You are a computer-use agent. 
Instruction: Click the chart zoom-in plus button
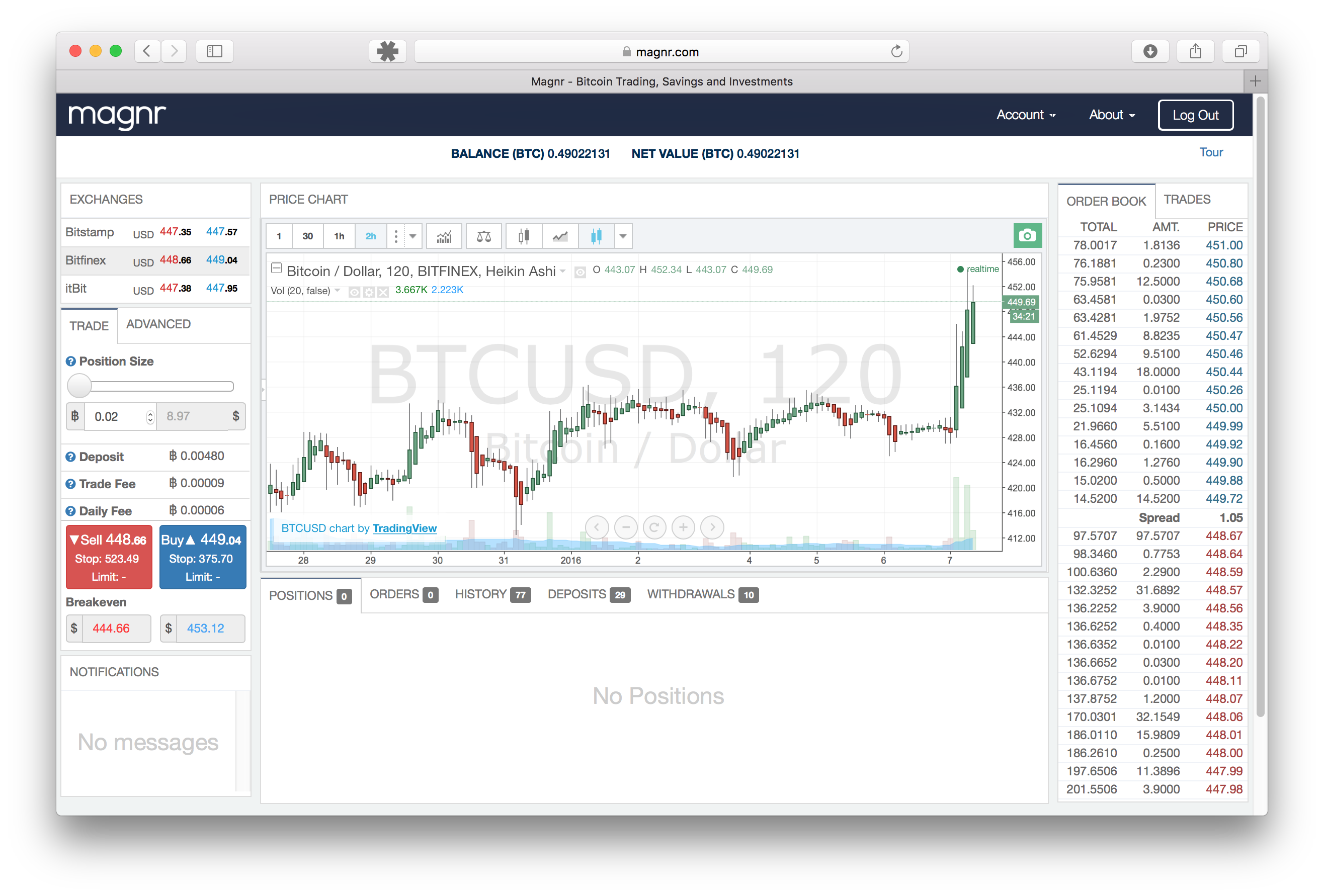[x=683, y=527]
